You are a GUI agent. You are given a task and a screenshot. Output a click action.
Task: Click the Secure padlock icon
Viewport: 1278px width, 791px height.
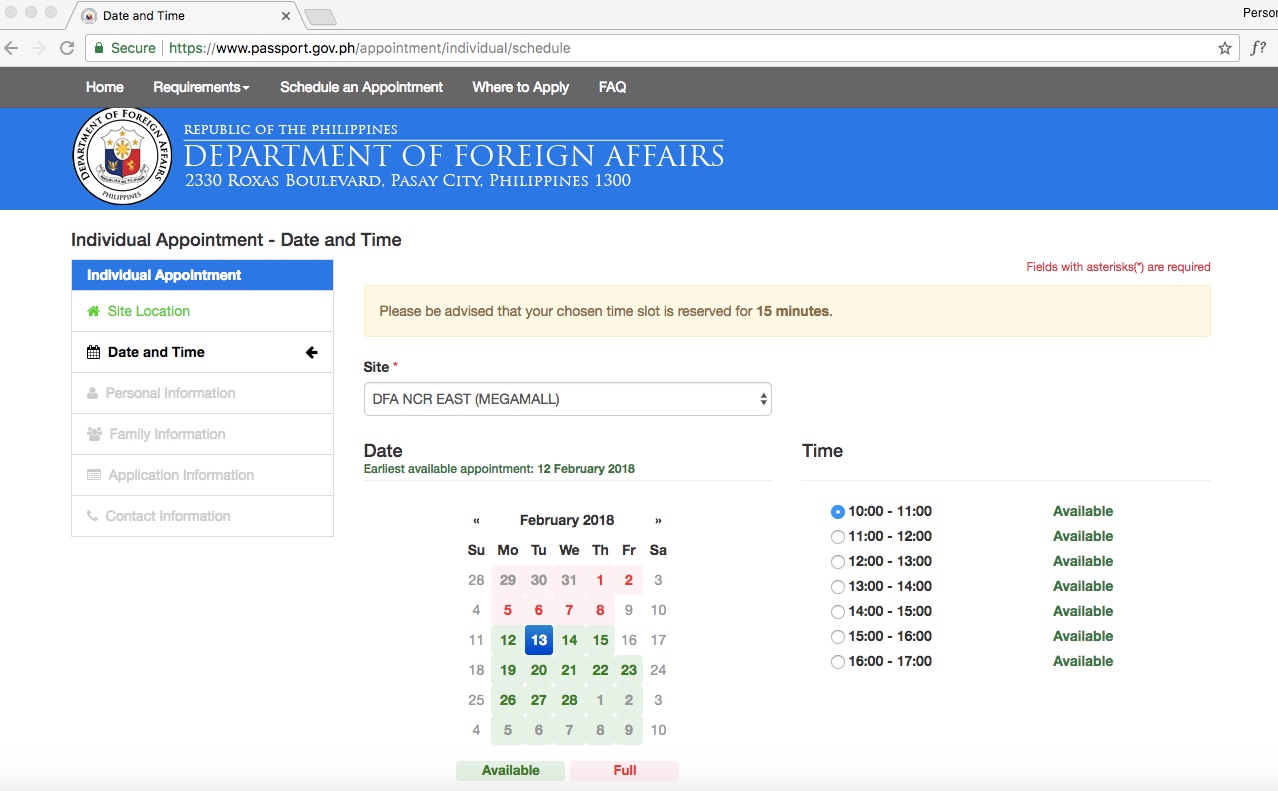click(98, 47)
